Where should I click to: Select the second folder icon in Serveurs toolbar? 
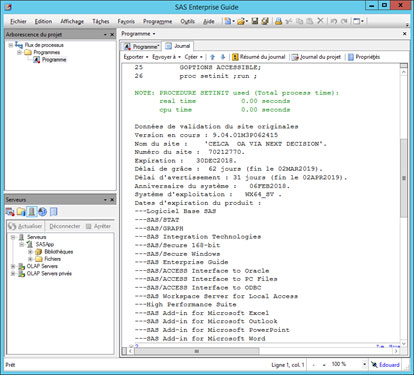coord(21,212)
